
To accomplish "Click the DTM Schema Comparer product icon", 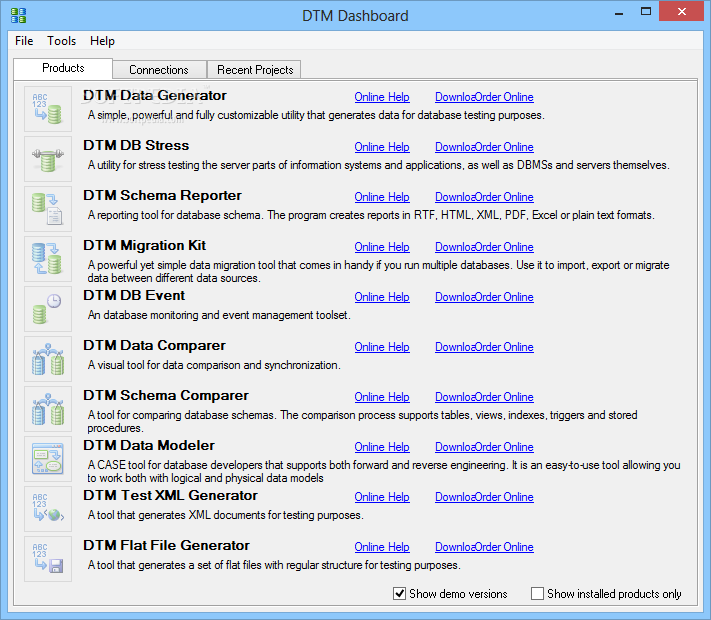I will click(48, 409).
